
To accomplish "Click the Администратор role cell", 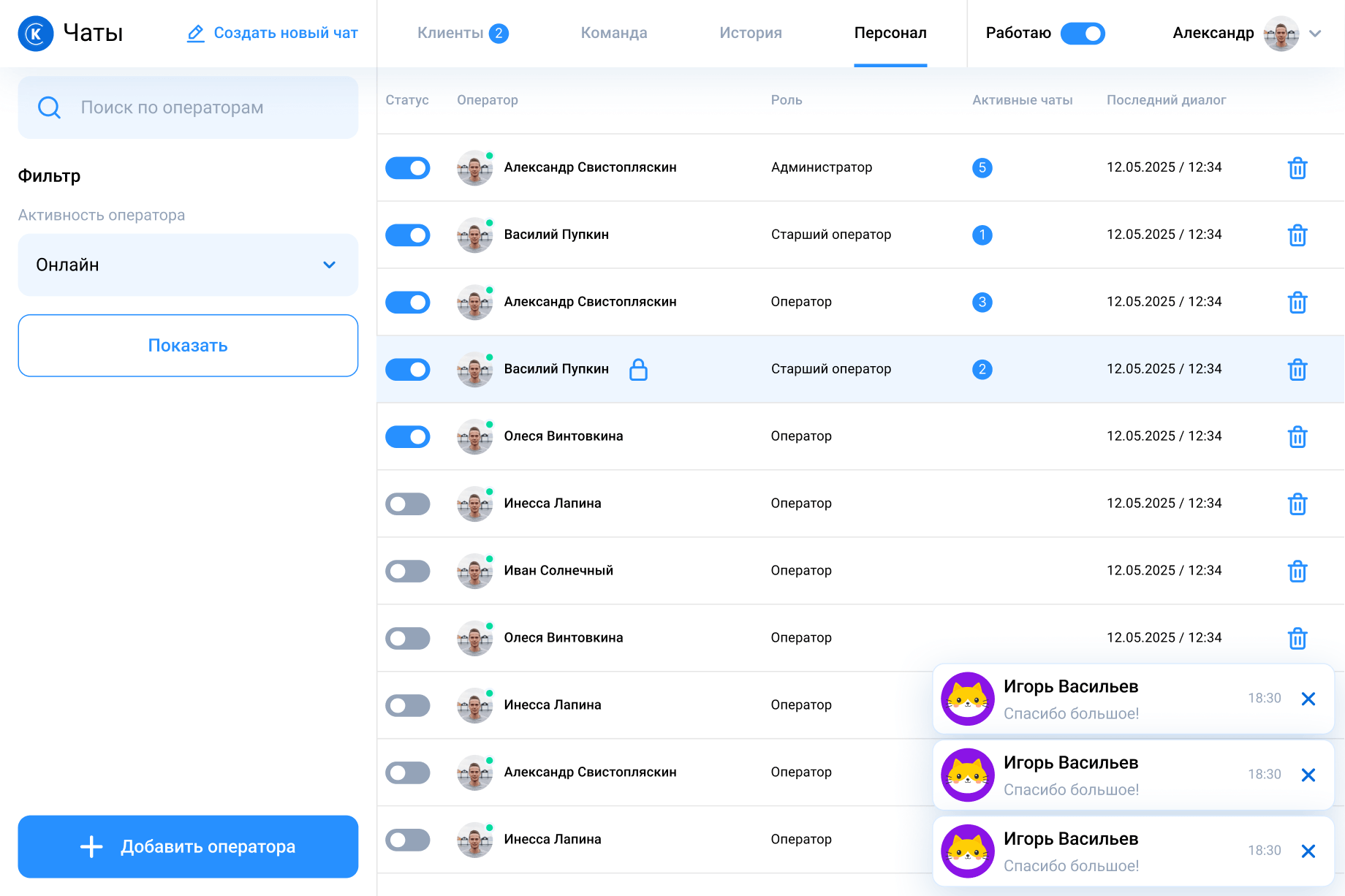I will (822, 167).
